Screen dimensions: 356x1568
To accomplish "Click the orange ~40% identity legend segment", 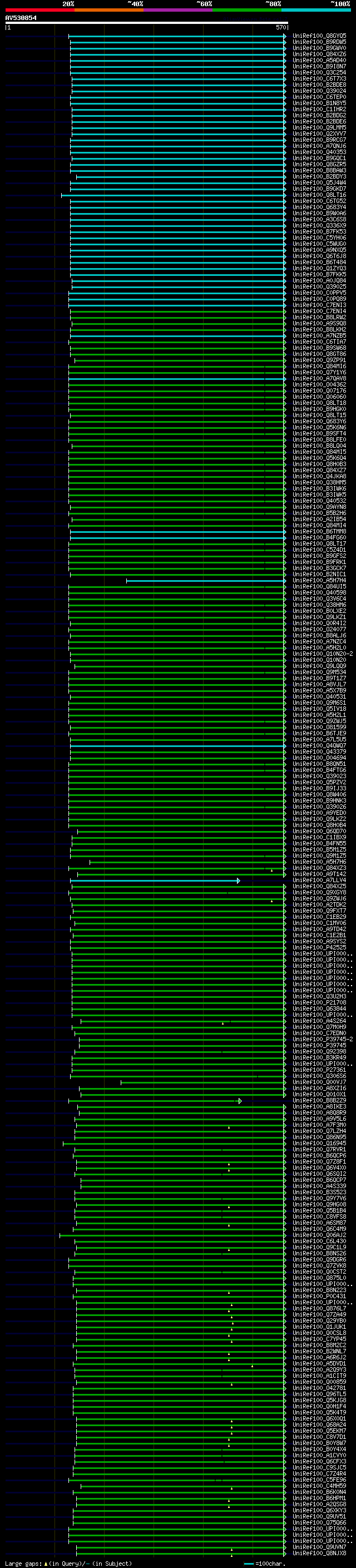I will pyautogui.click(x=109, y=10).
